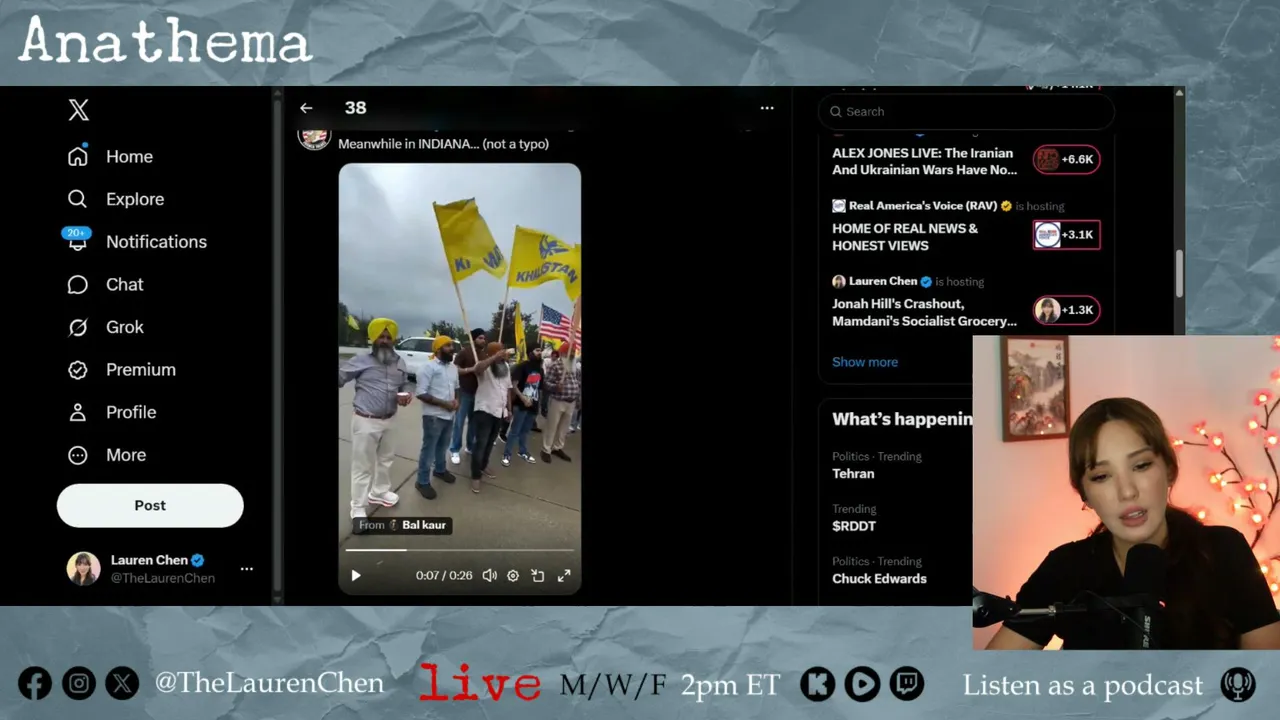Click the Kick logo in the footer

point(818,684)
